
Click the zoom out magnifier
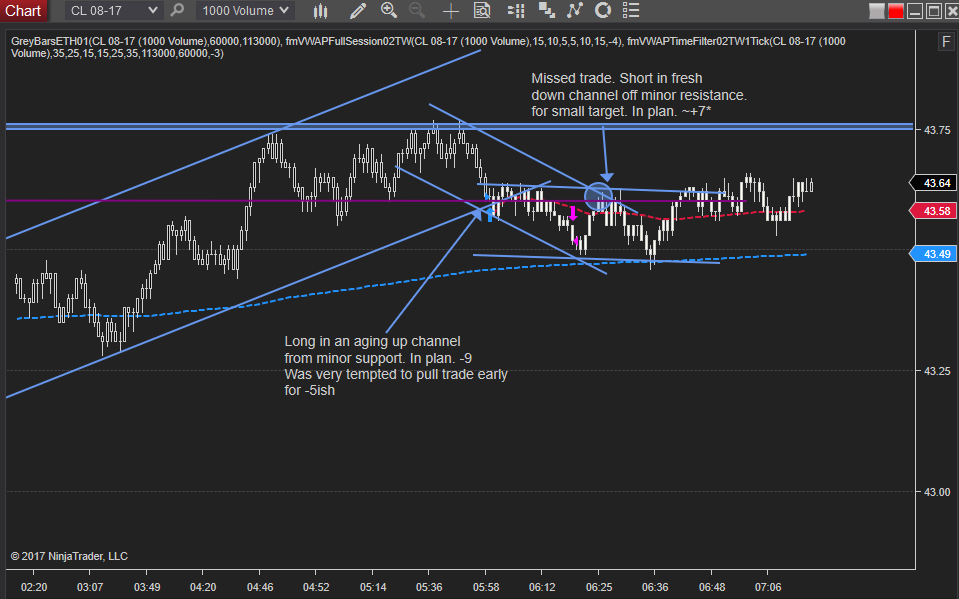pos(417,10)
